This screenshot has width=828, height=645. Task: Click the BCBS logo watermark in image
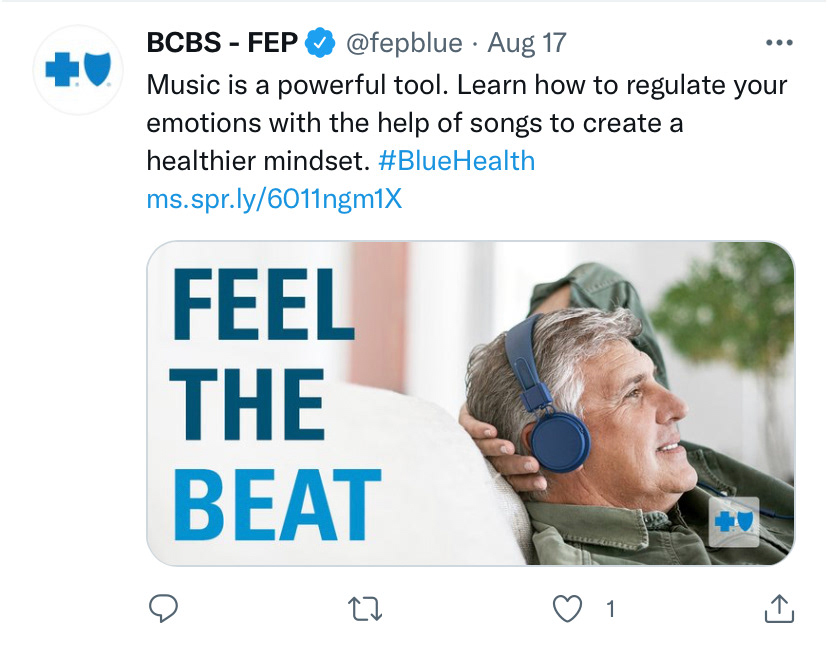click(733, 522)
